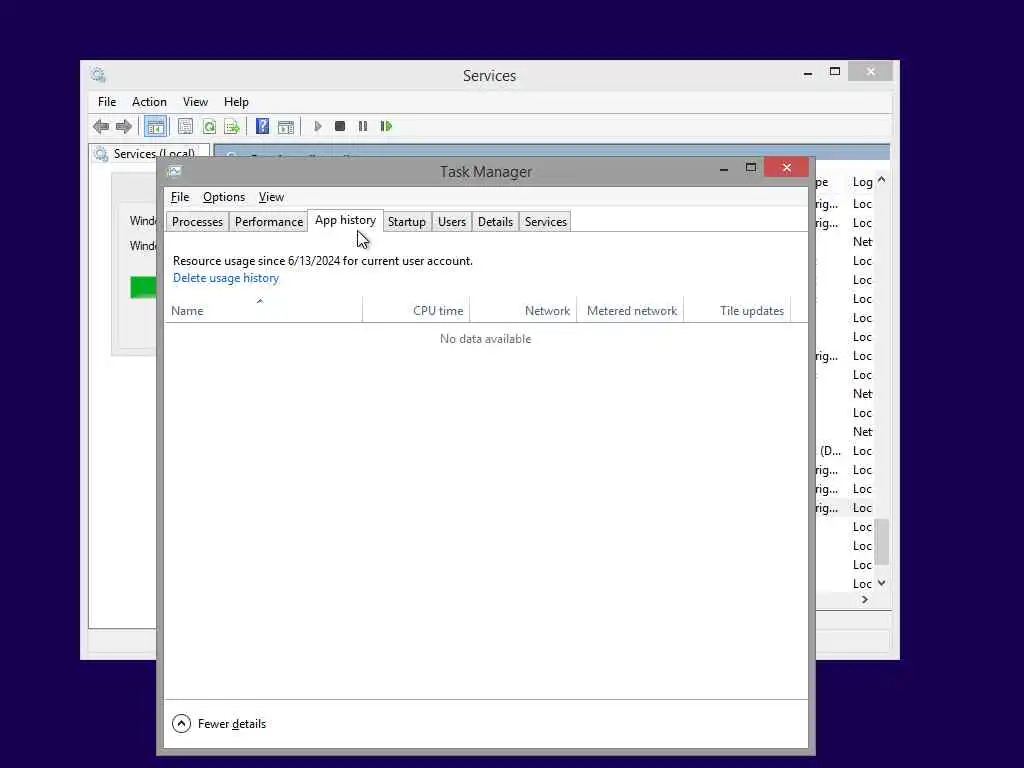Open Help icon in Services toolbar
The image size is (1024, 768).
click(263, 126)
